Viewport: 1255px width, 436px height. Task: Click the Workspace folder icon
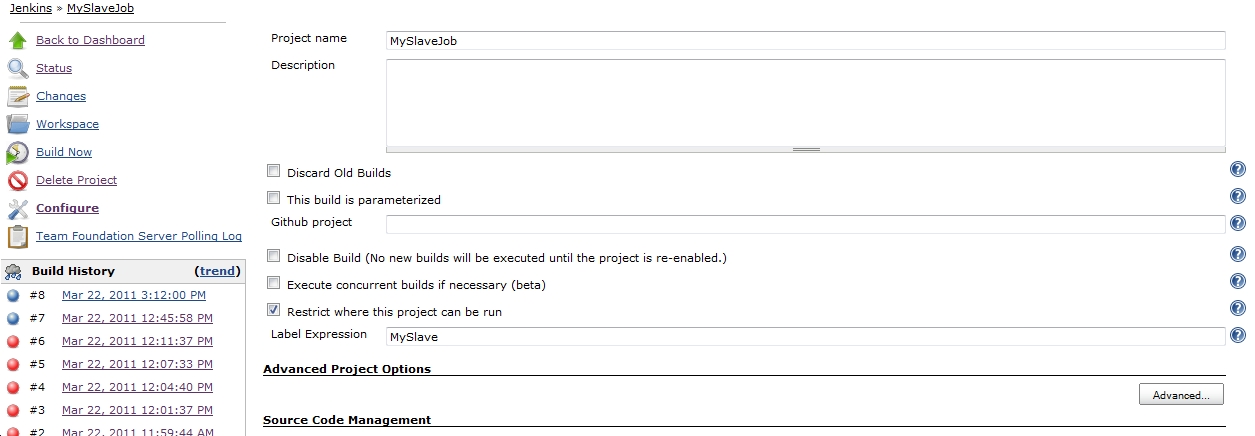coord(17,125)
